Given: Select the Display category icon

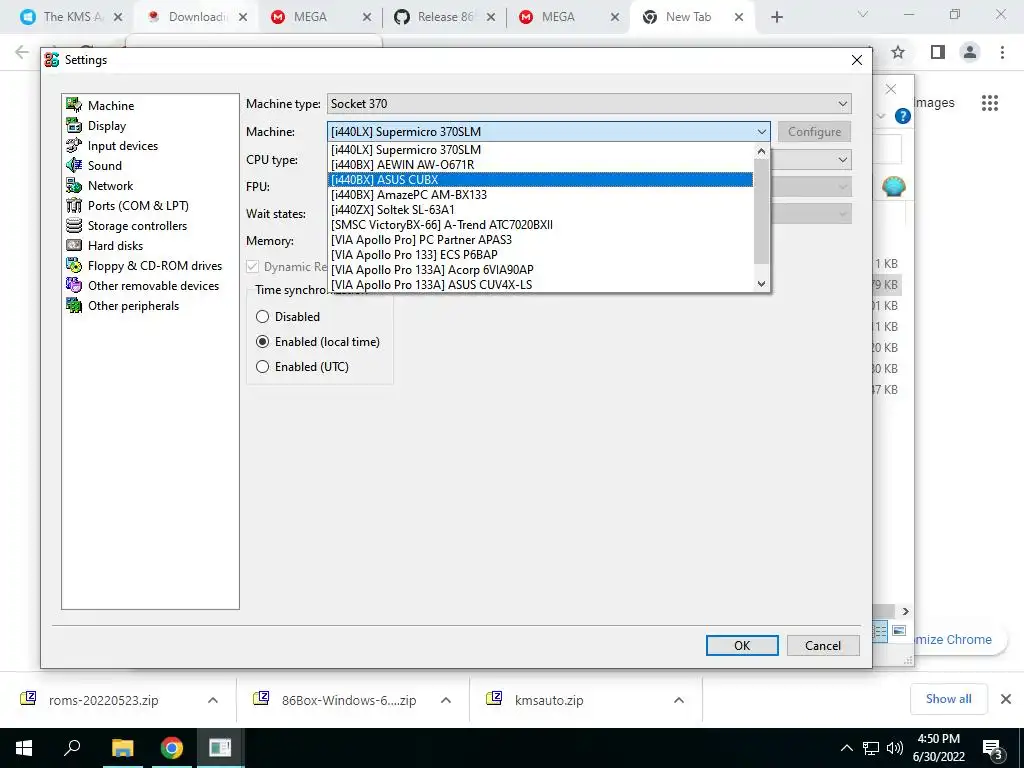Looking at the screenshot, I should click(74, 125).
